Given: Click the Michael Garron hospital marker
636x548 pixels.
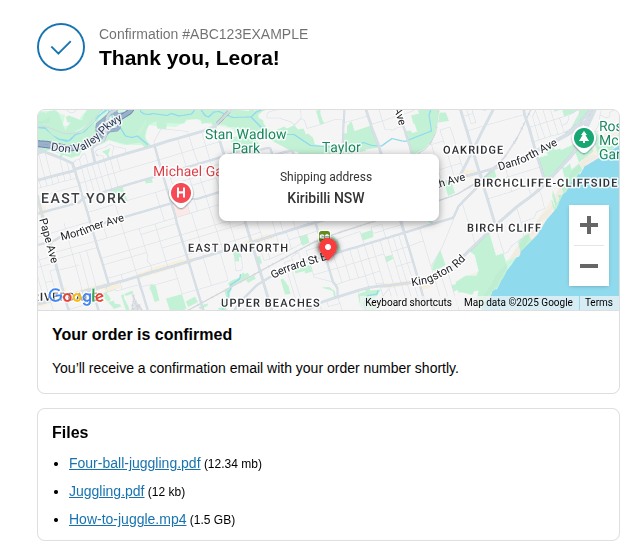Looking at the screenshot, I should point(181,193).
